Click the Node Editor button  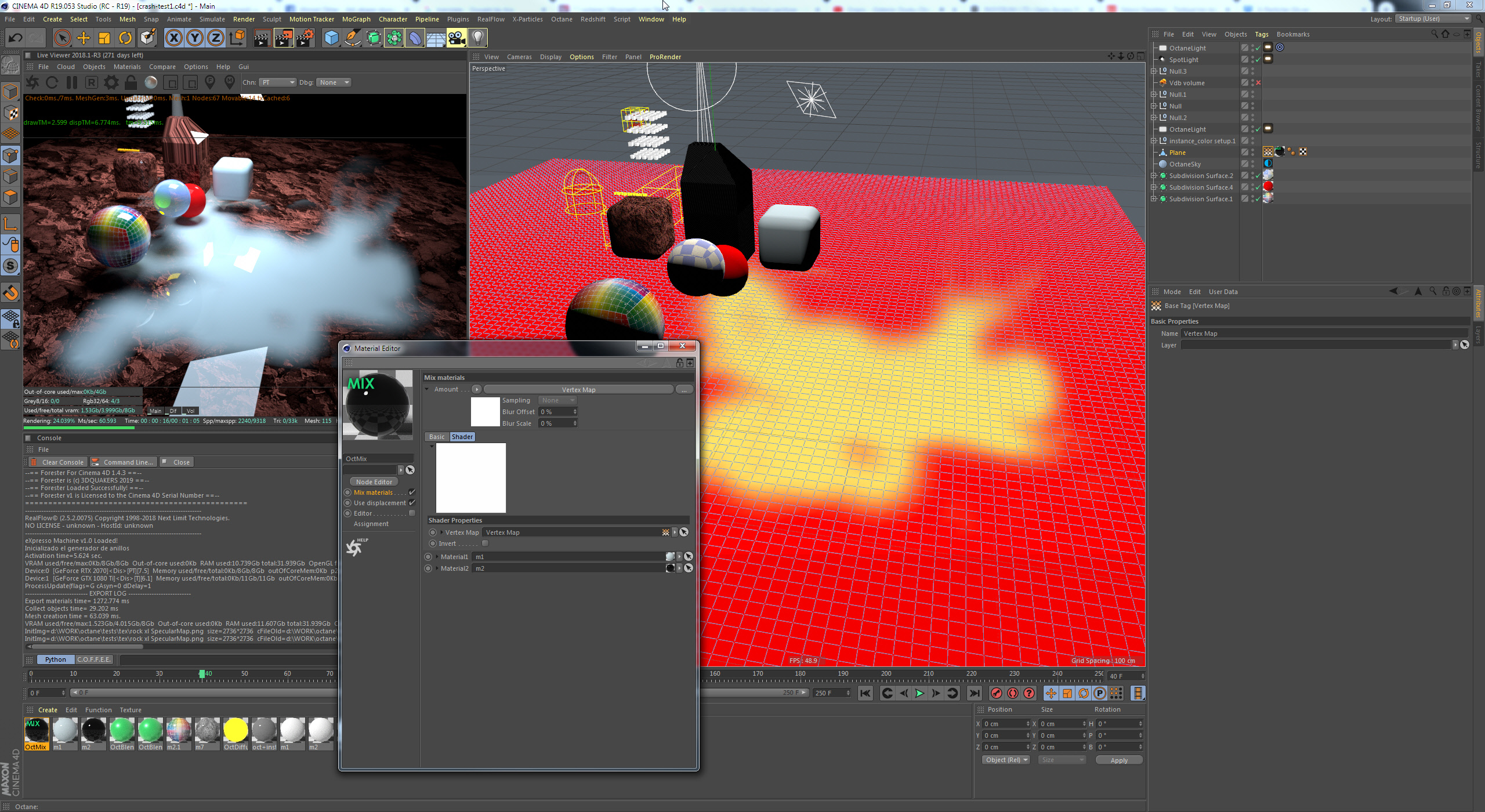click(374, 482)
